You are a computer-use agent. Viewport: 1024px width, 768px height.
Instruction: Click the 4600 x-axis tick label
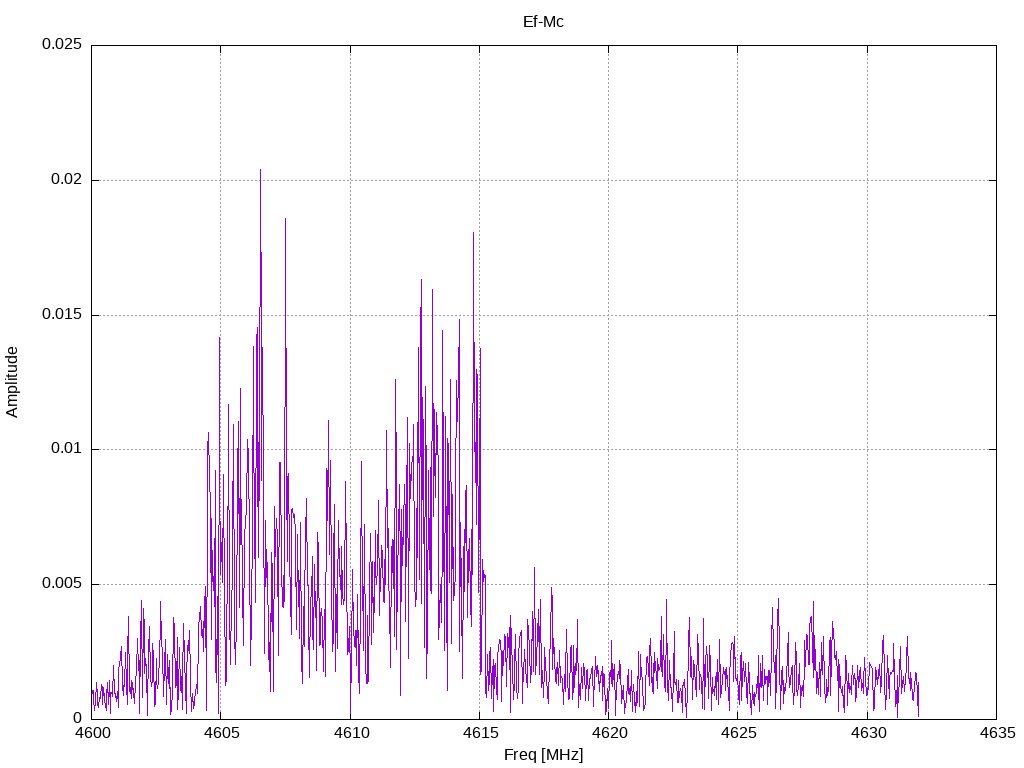92,733
